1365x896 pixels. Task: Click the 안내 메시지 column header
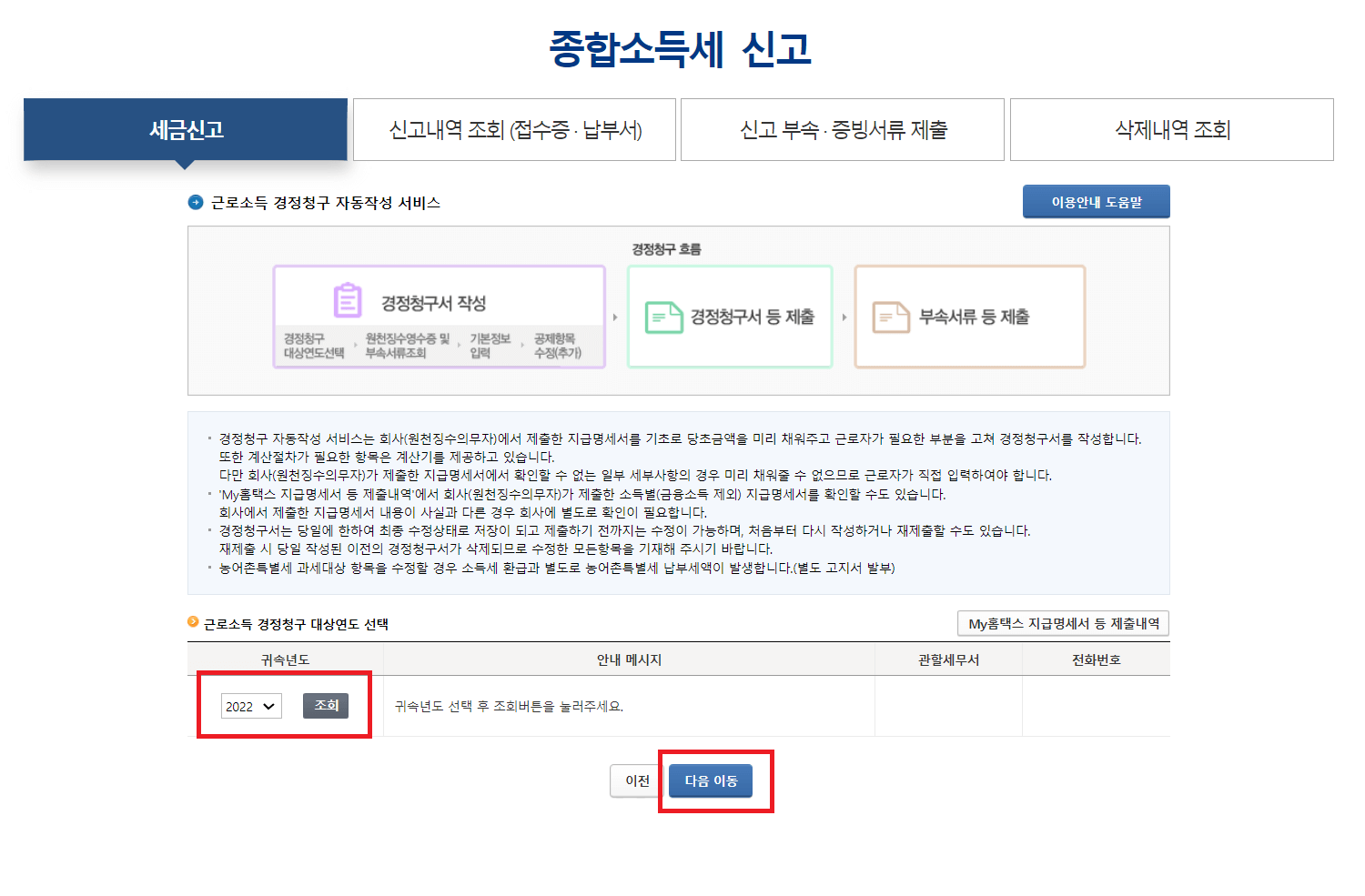point(629,659)
